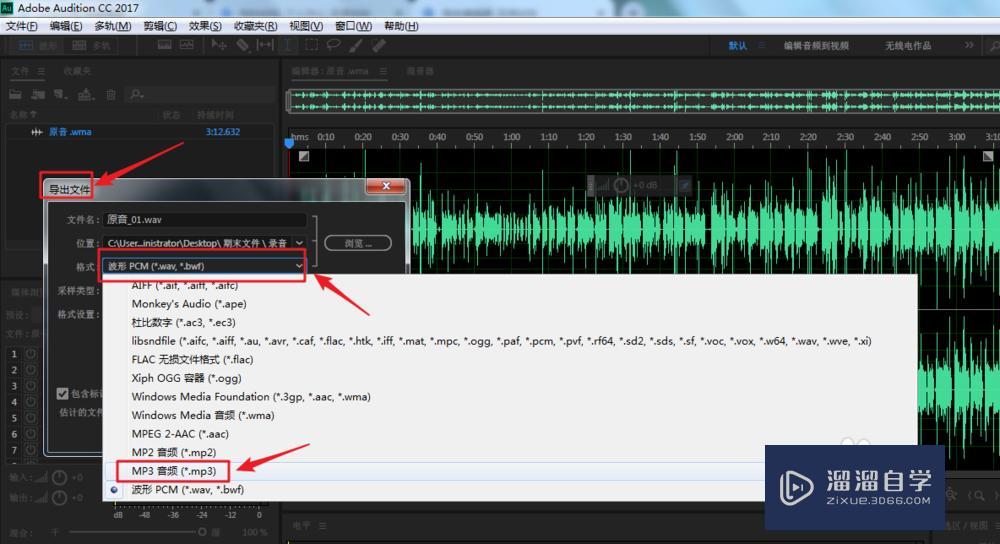
Task: Choose MP3 音频 (*.mp3) format
Action: 173,471
